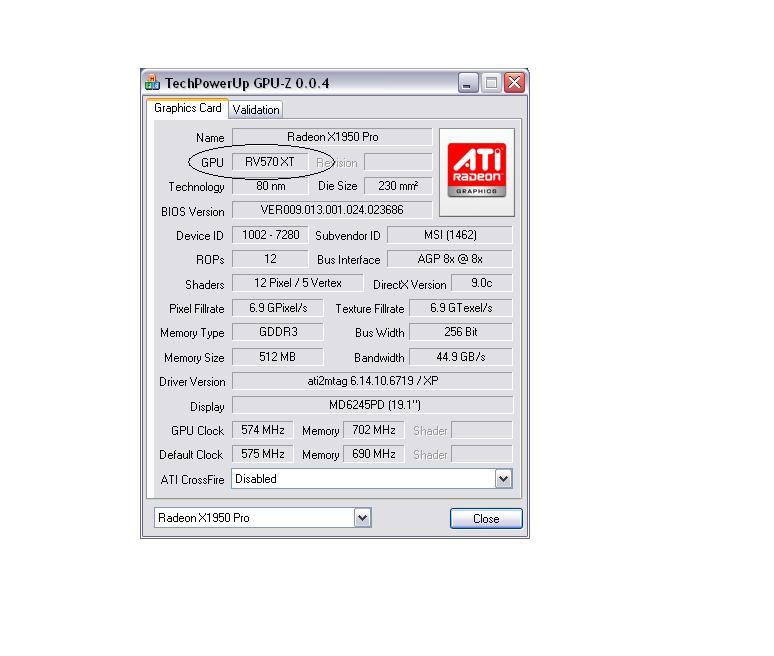Click the Die Size value 230 mm²
The width and height of the screenshot is (774, 656).
(398, 186)
